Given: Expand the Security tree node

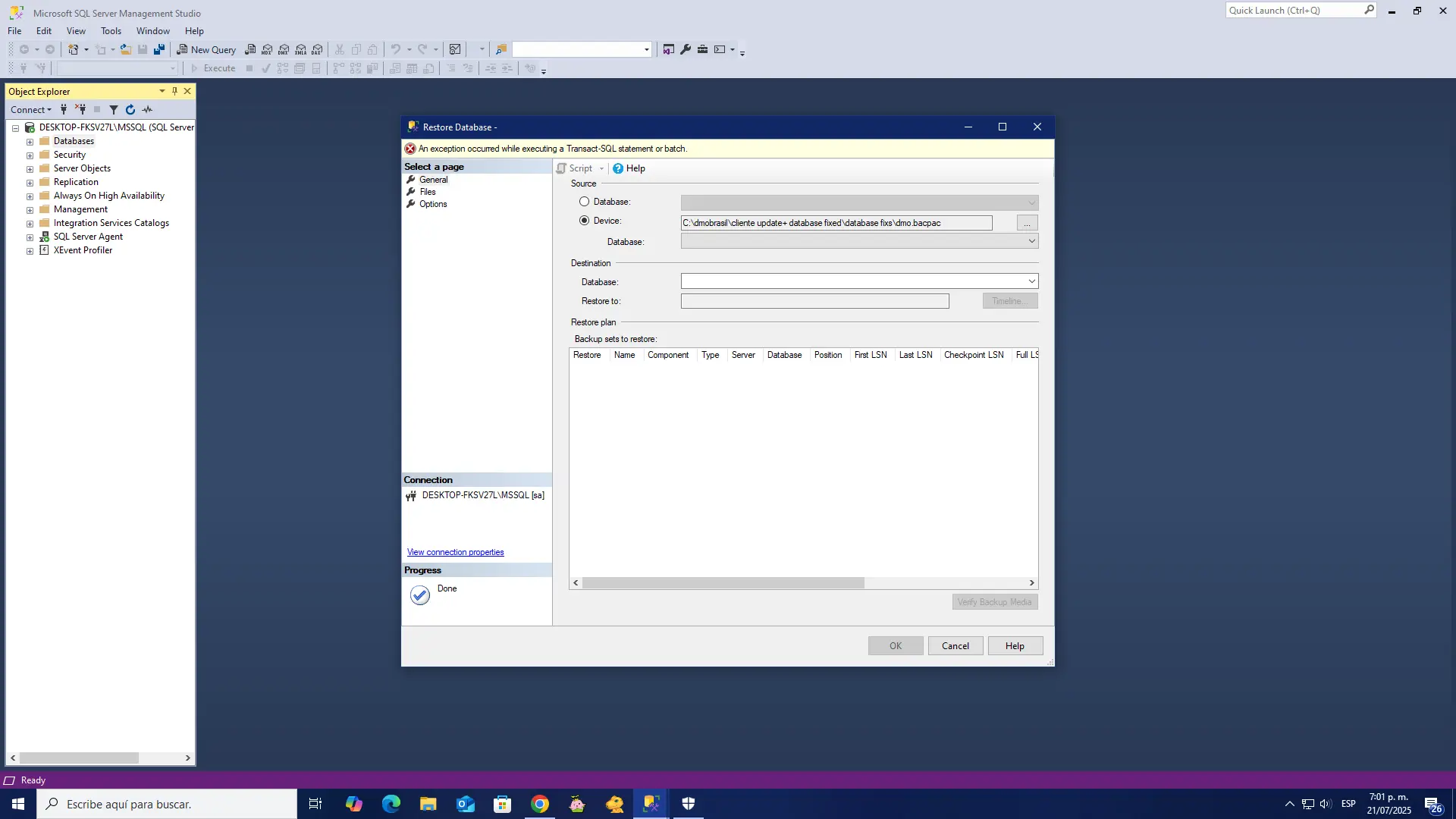Looking at the screenshot, I should coord(30,155).
